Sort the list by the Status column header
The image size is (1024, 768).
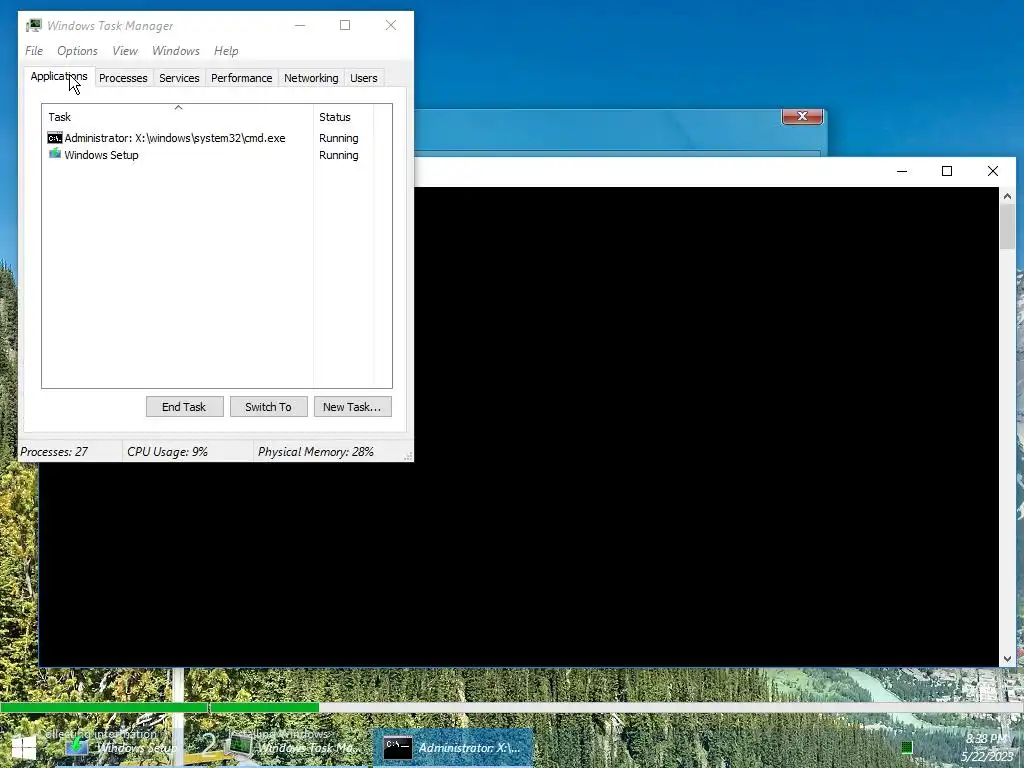pyautogui.click(x=344, y=117)
